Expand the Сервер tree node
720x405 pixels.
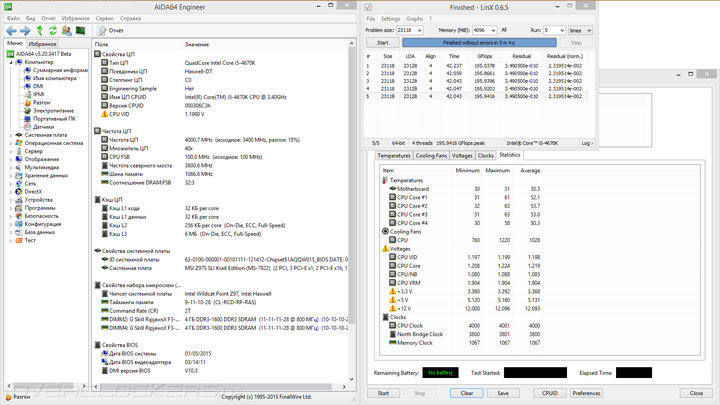coord(11,151)
